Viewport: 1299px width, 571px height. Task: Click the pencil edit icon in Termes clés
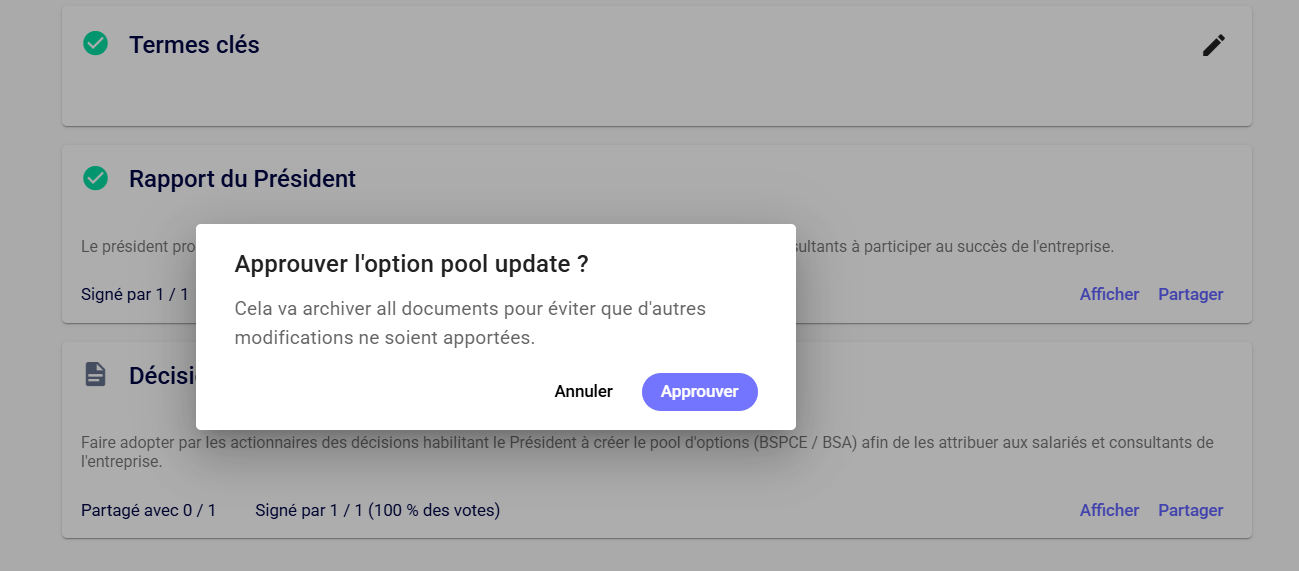(x=1213, y=45)
